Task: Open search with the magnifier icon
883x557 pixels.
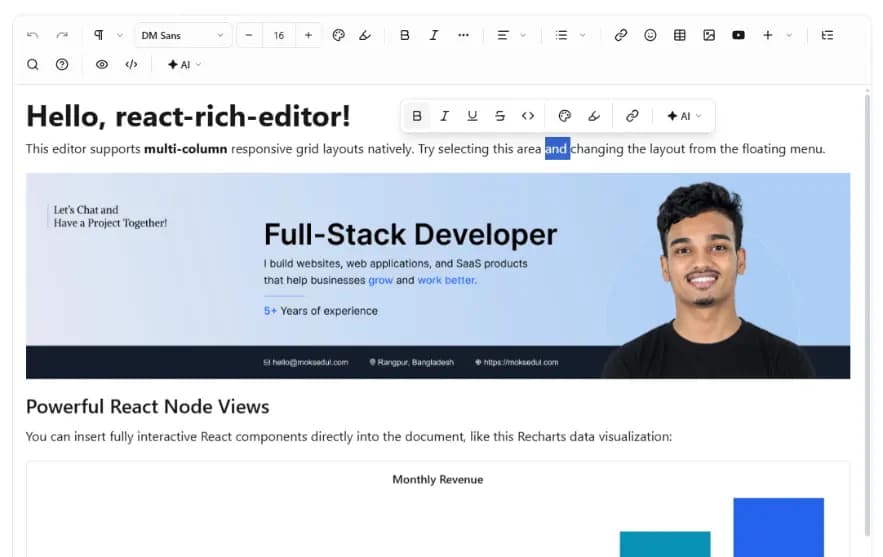Action: [x=33, y=65]
